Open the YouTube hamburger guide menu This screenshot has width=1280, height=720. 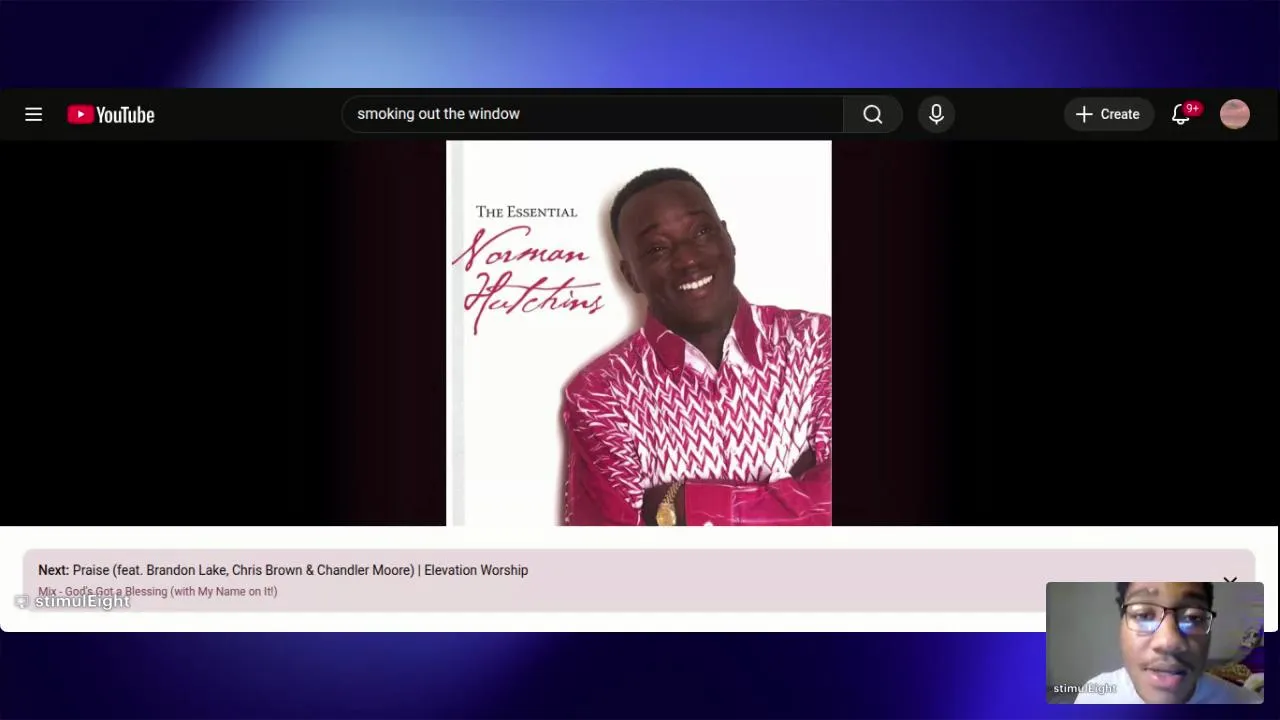tap(33, 115)
